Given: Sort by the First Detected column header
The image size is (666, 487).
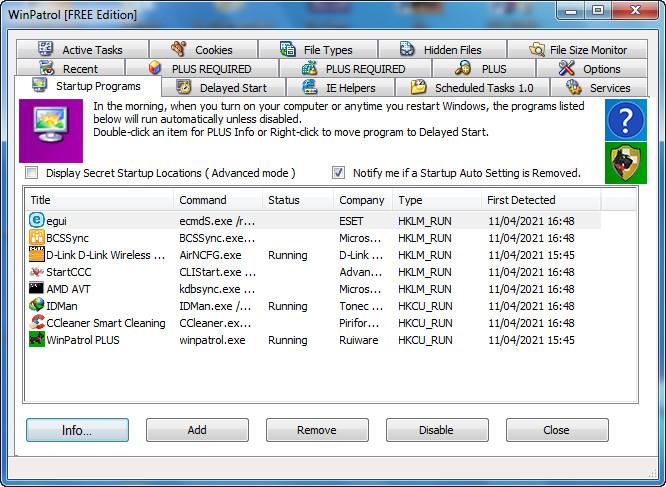Looking at the screenshot, I should (541, 200).
